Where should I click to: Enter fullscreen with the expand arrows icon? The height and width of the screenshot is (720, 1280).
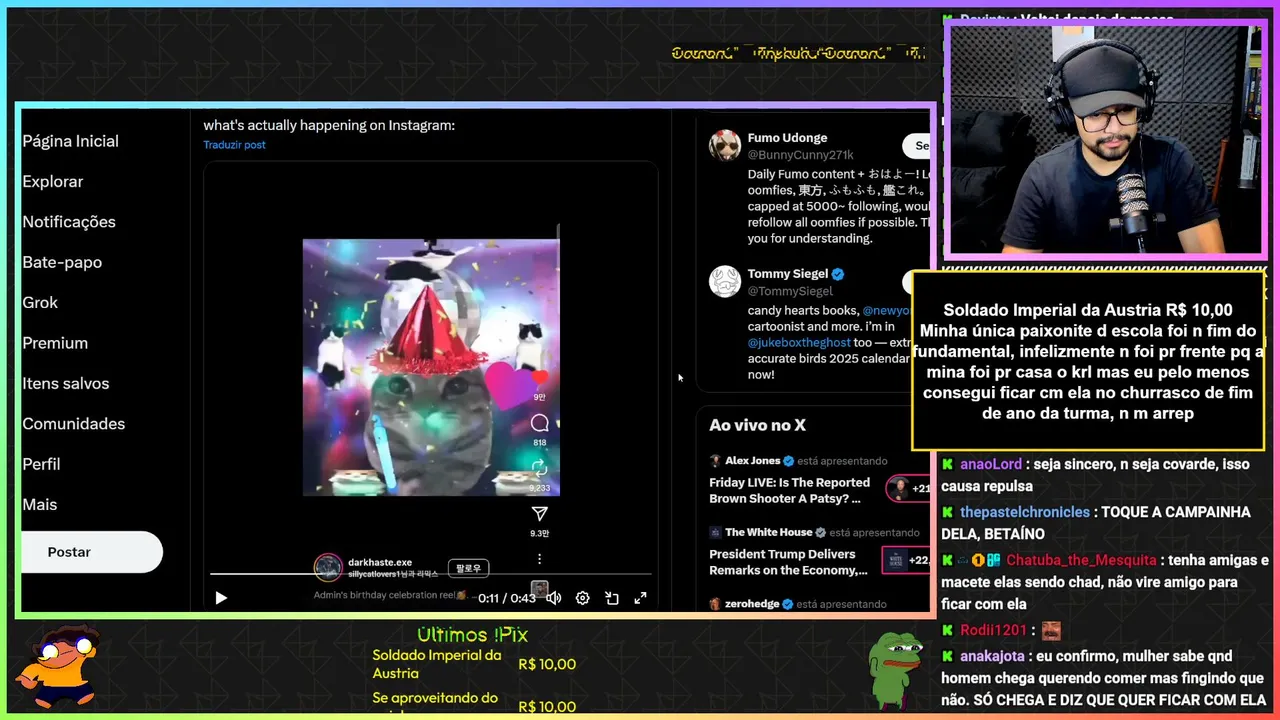pyautogui.click(x=640, y=598)
